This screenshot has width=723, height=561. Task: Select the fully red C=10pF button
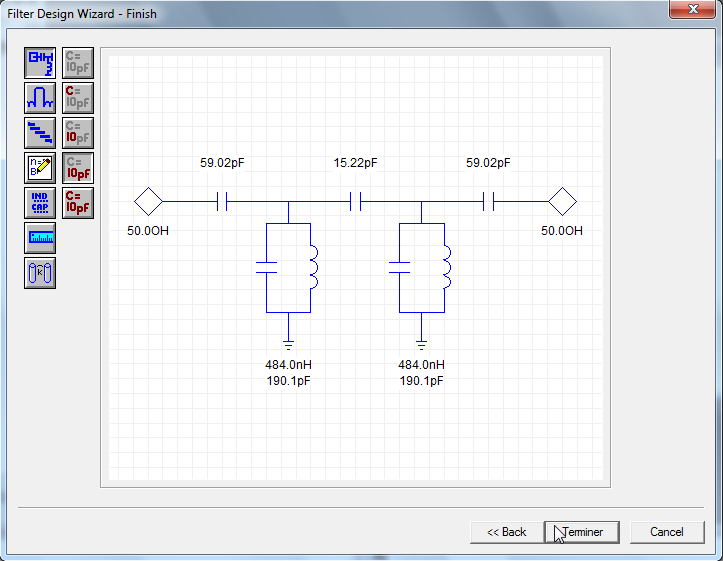77,203
